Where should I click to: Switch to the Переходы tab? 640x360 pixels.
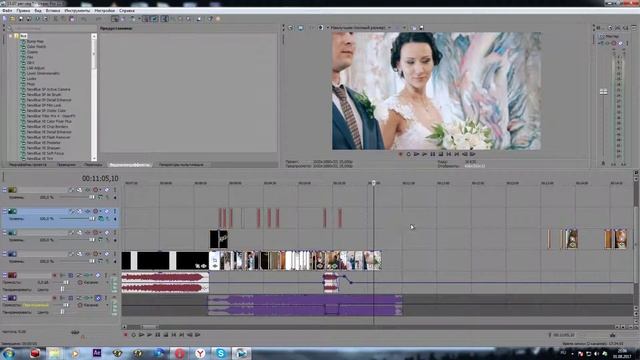93,165
